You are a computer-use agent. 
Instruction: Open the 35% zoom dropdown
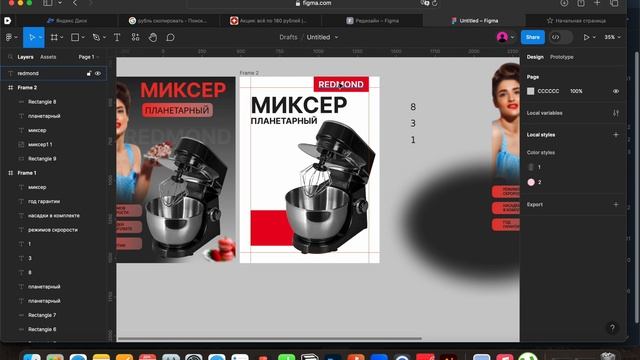612,37
